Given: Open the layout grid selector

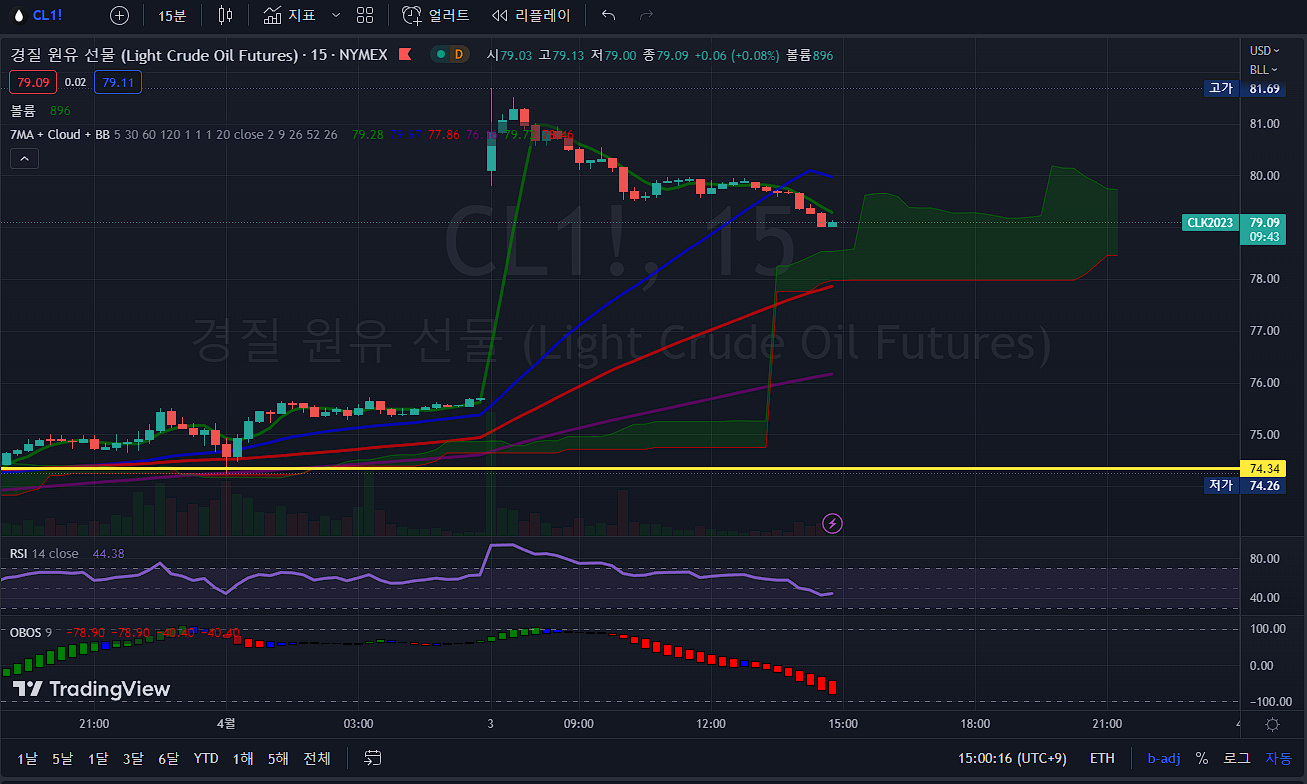Looking at the screenshot, I should 365,15.
